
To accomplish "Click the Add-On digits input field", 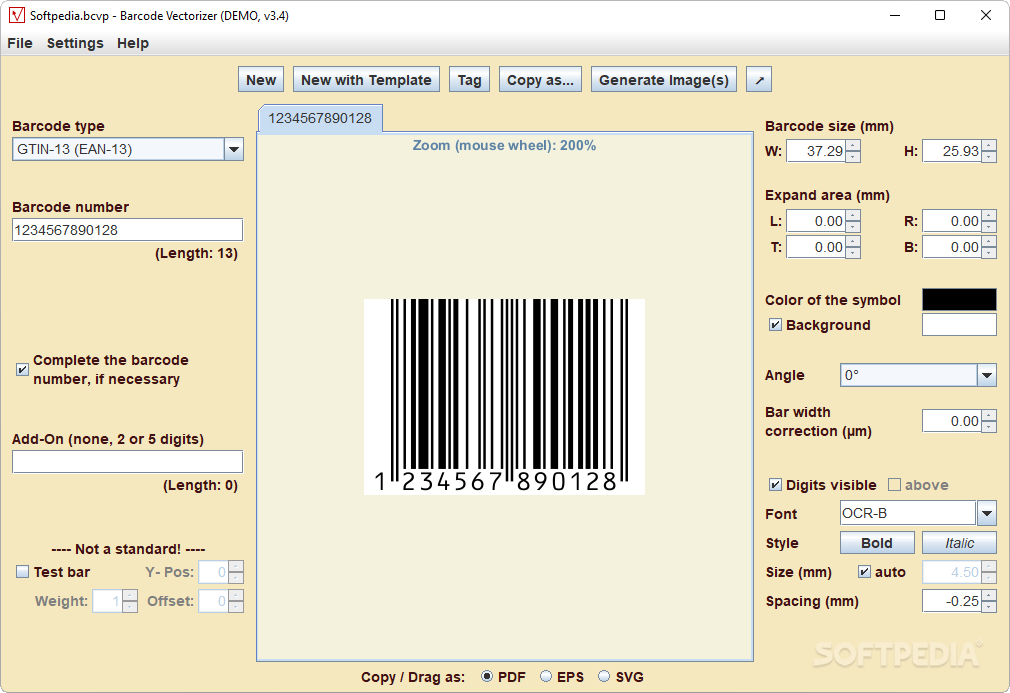I will (128, 462).
